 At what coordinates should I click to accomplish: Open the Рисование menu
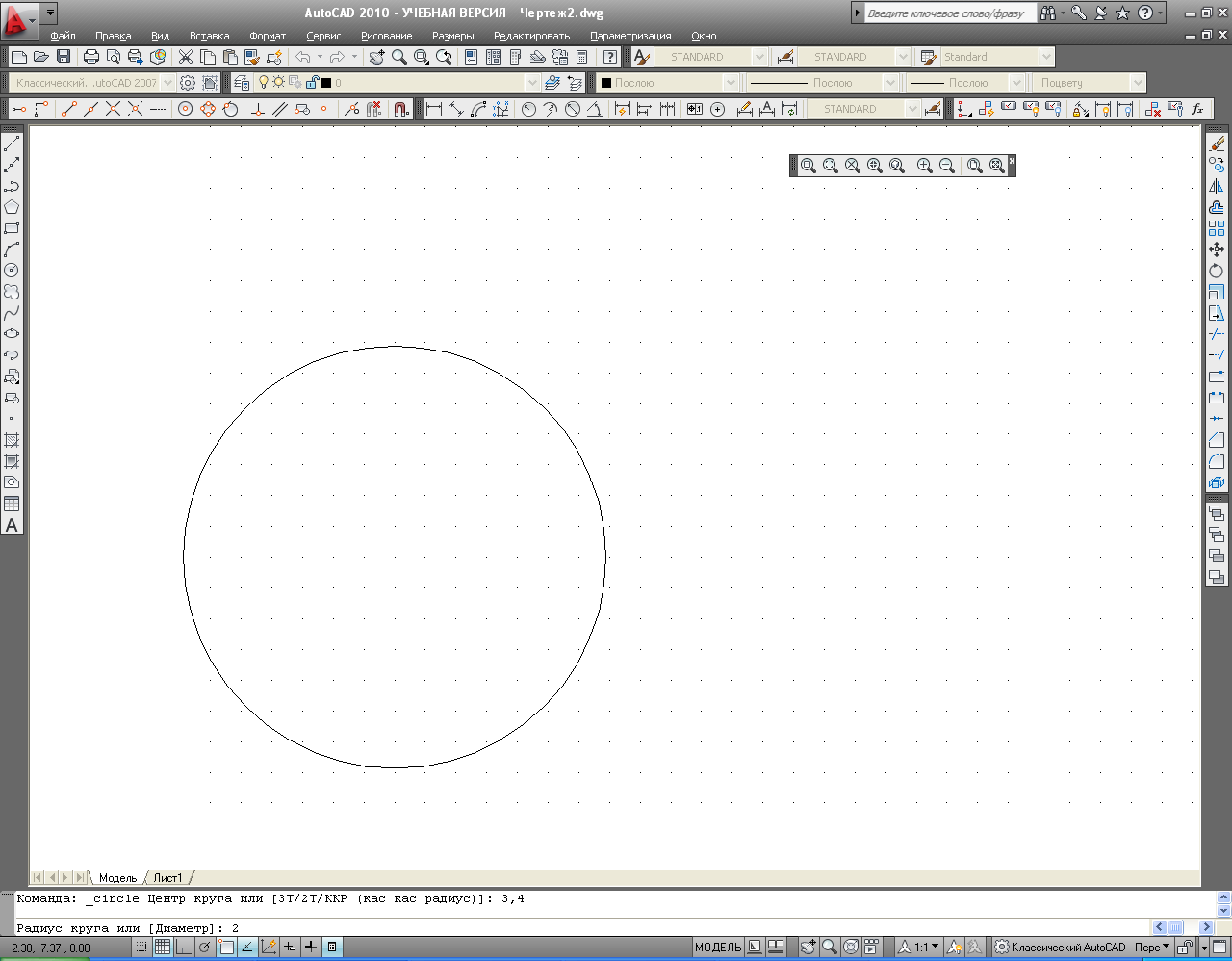[386, 36]
